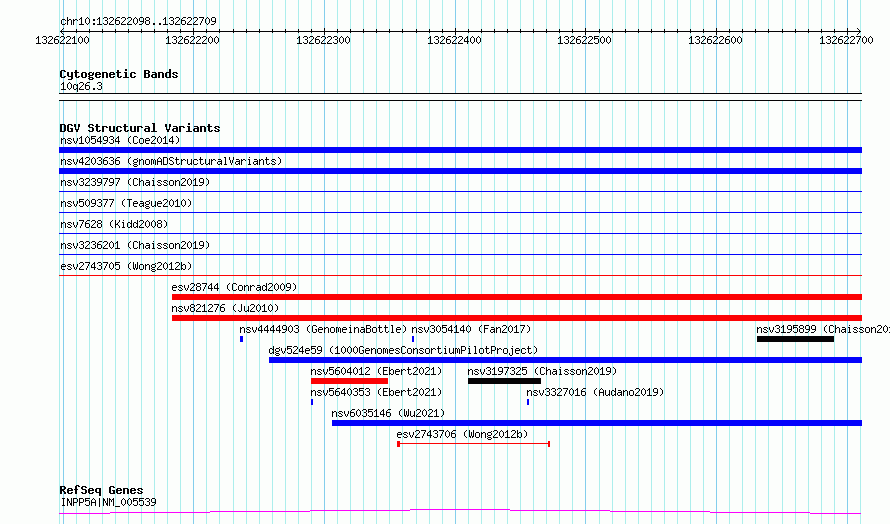Select the small blue nsv3054140 marker
The width and height of the screenshot is (890, 524).
point(413,339)
